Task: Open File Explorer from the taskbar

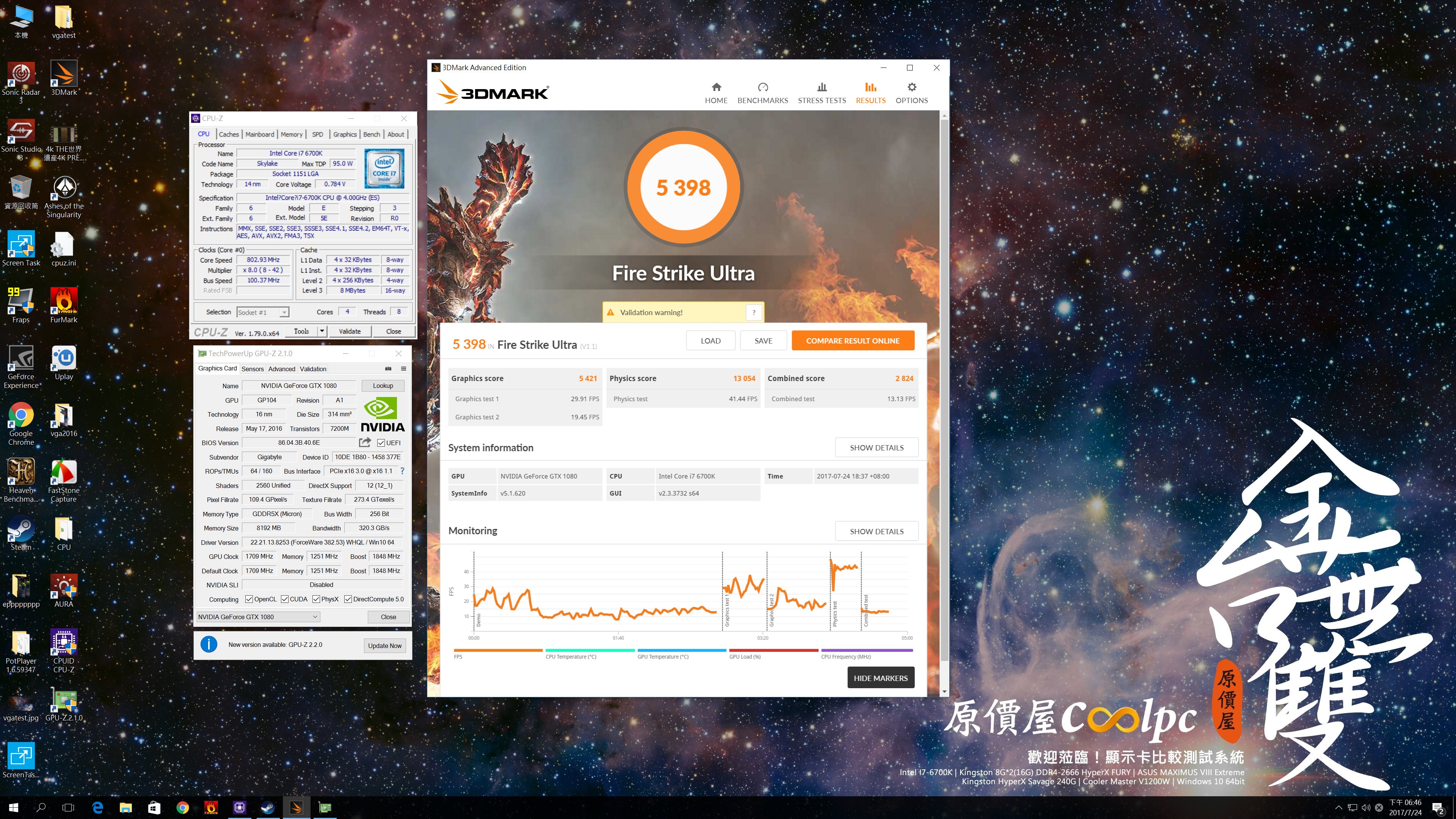Action: pos(126,808)
